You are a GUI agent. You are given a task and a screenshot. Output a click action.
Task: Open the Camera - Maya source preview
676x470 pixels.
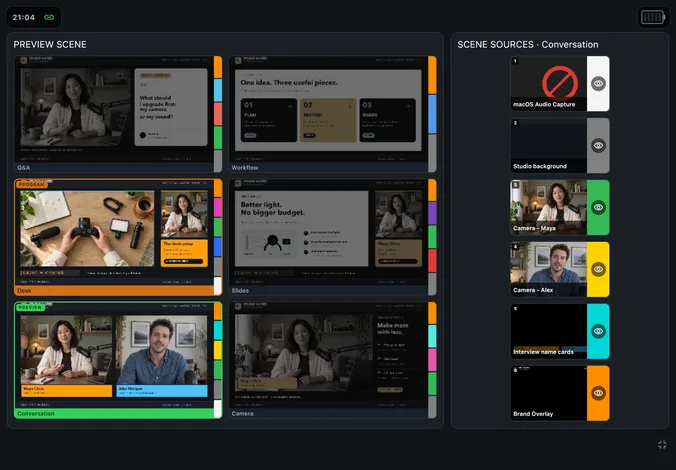coord(548,207)
